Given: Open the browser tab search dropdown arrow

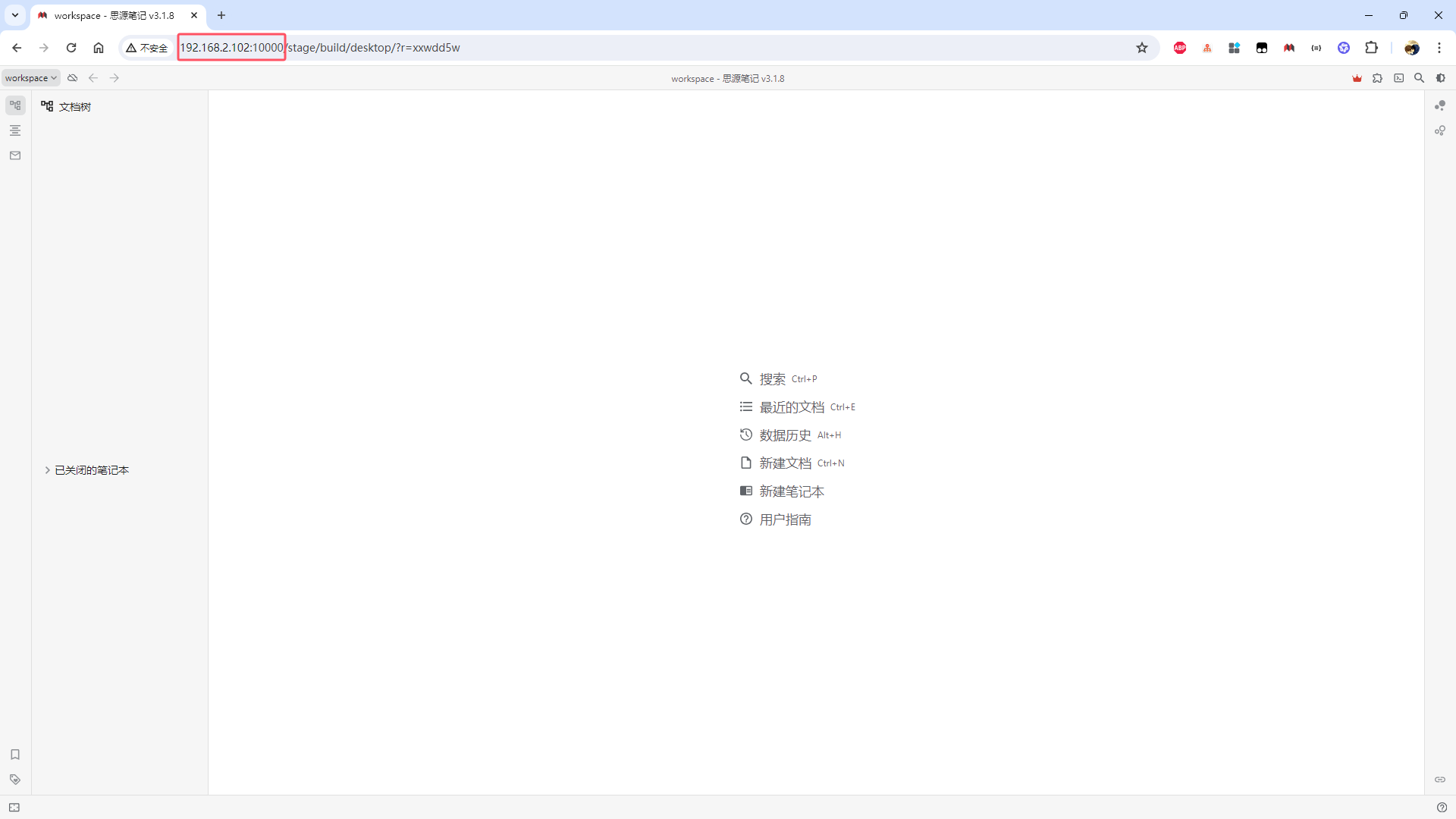Looking at the screenshot, I should pyautogui.click(x=15, y=15).
